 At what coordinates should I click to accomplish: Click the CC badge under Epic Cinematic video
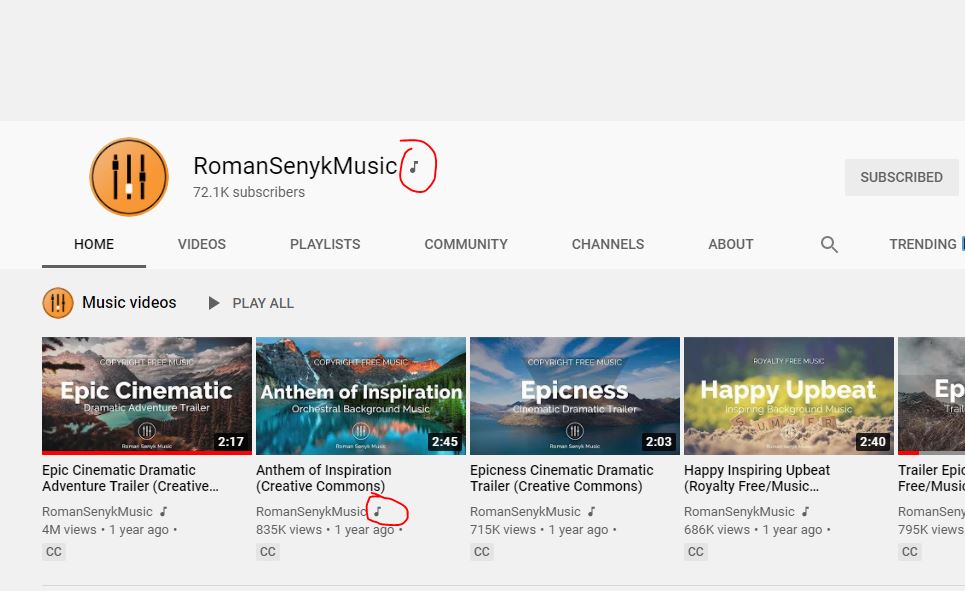pyautogui.click(x=53, y=551)
